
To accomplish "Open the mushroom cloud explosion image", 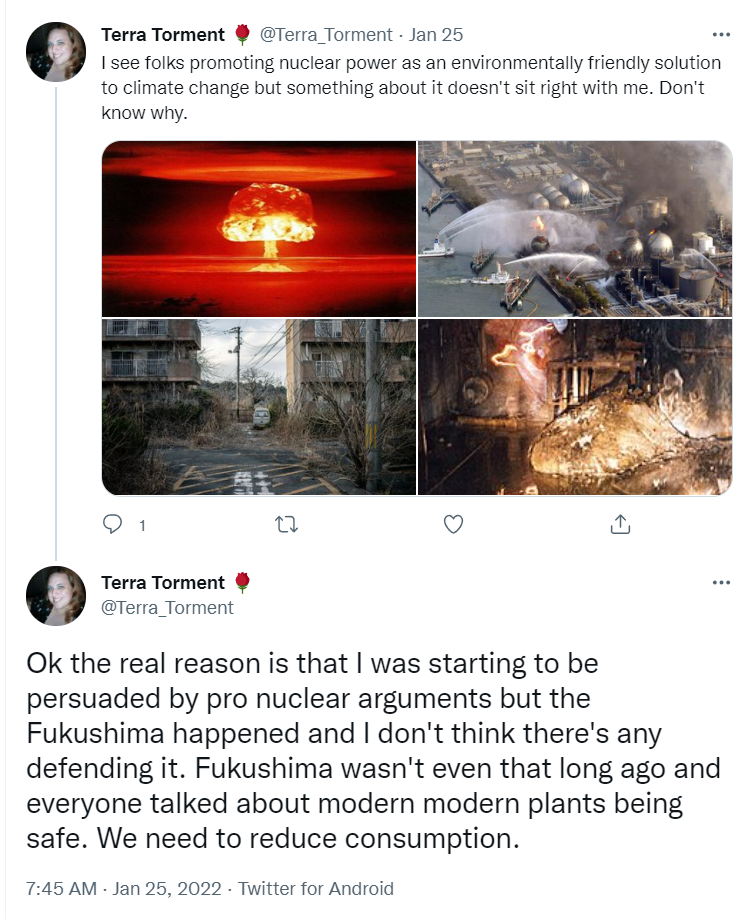I will 259,229.
